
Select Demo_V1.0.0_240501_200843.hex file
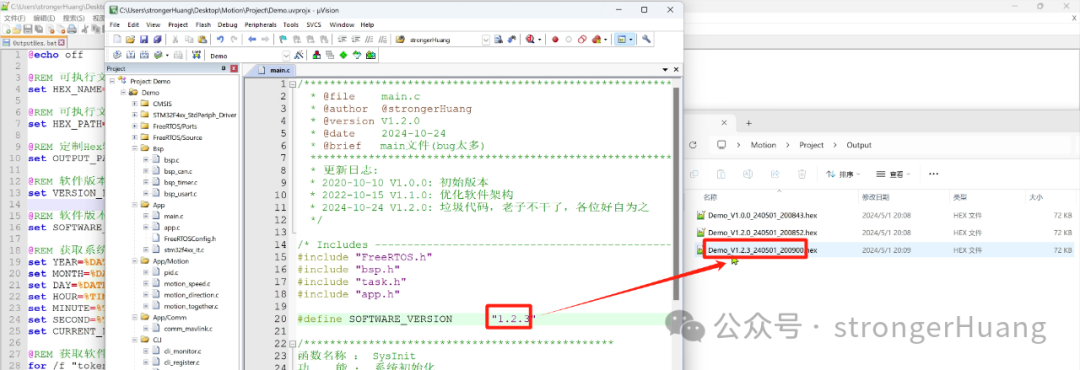tap(762, 215)
